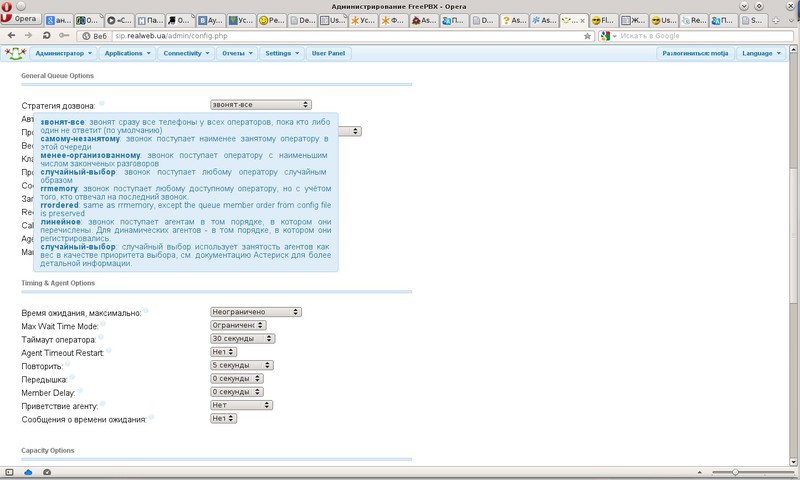This screenshot has width=800, height=480.
Task: Open Передышка 0 секунды dropdown
Action: (x=237, y=378)
